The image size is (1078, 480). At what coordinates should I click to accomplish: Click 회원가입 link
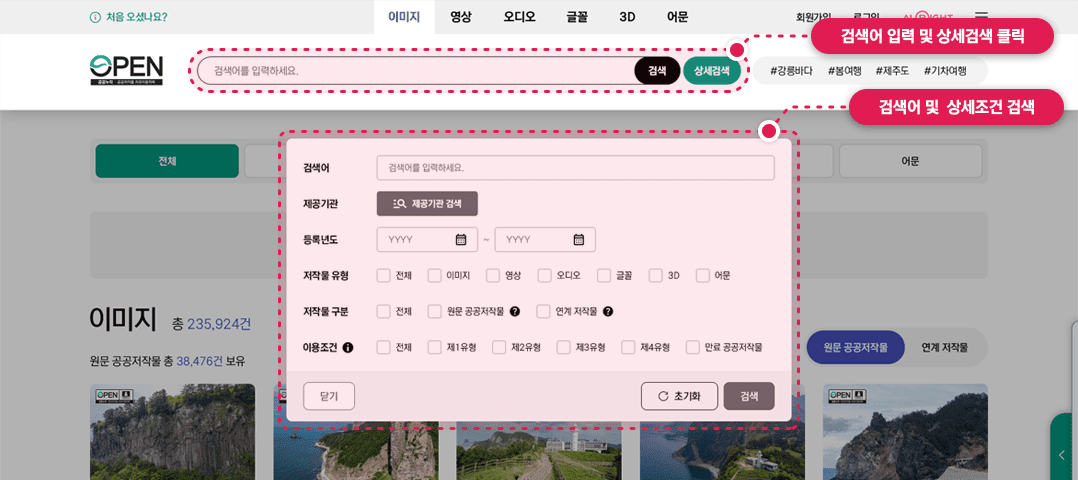[x=813, y=17]
